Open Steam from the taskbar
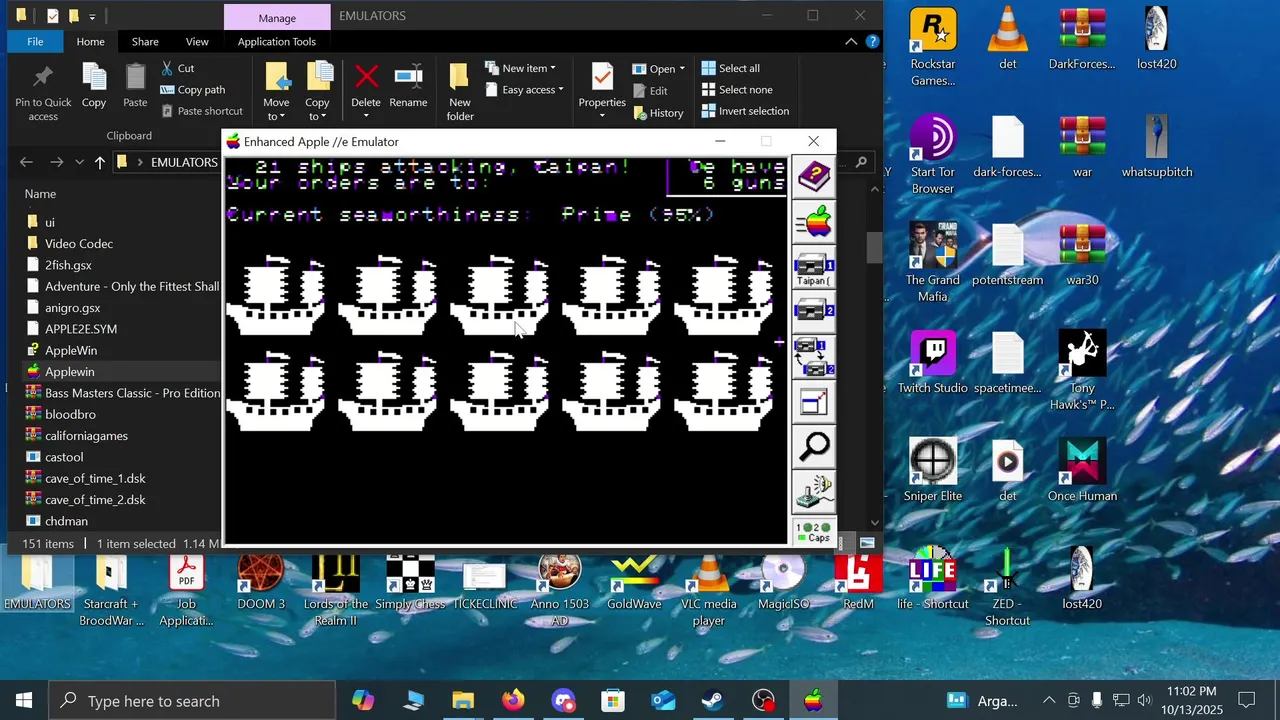Image resolution: width=1280 pixels, height=720 pixels. pyautogui.click(x=713, y=701)
